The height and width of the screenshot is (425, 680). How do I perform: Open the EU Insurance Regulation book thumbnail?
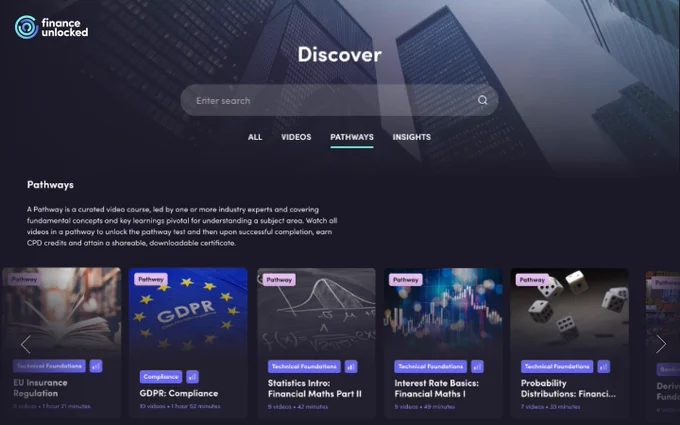pos(62,309)
